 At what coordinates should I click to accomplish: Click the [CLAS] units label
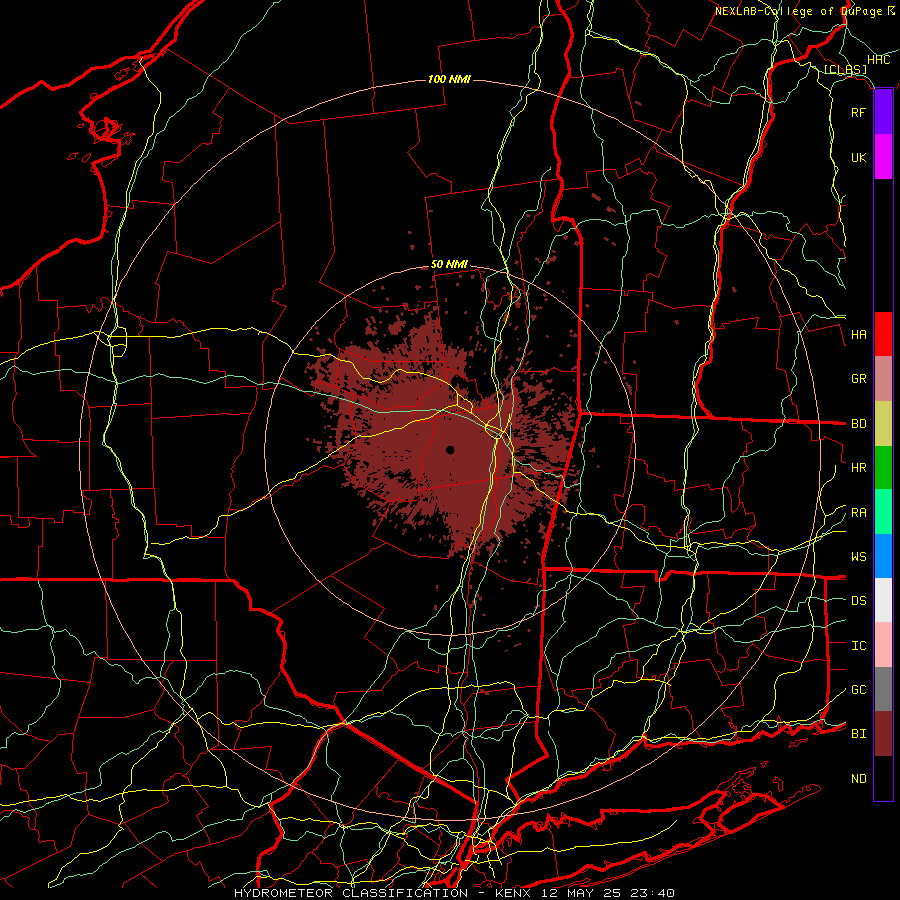click(x=845, y=69)
